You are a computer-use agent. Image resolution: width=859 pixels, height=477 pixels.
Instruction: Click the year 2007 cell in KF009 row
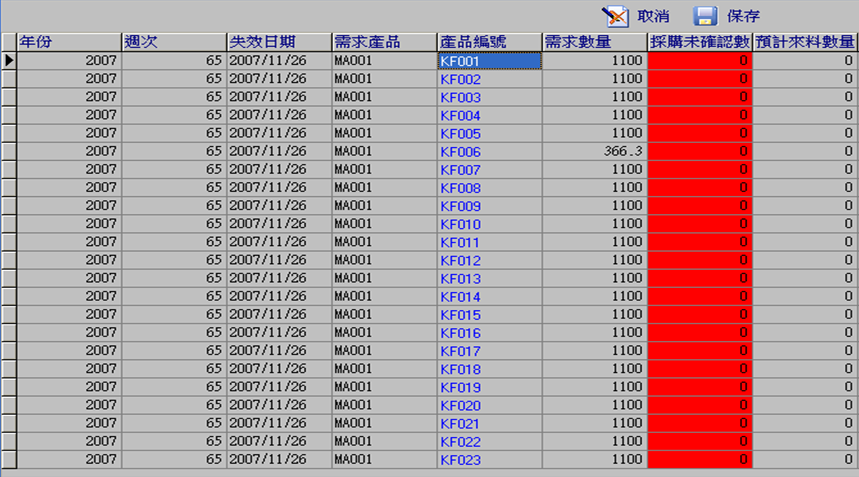[x=69, y=205]
